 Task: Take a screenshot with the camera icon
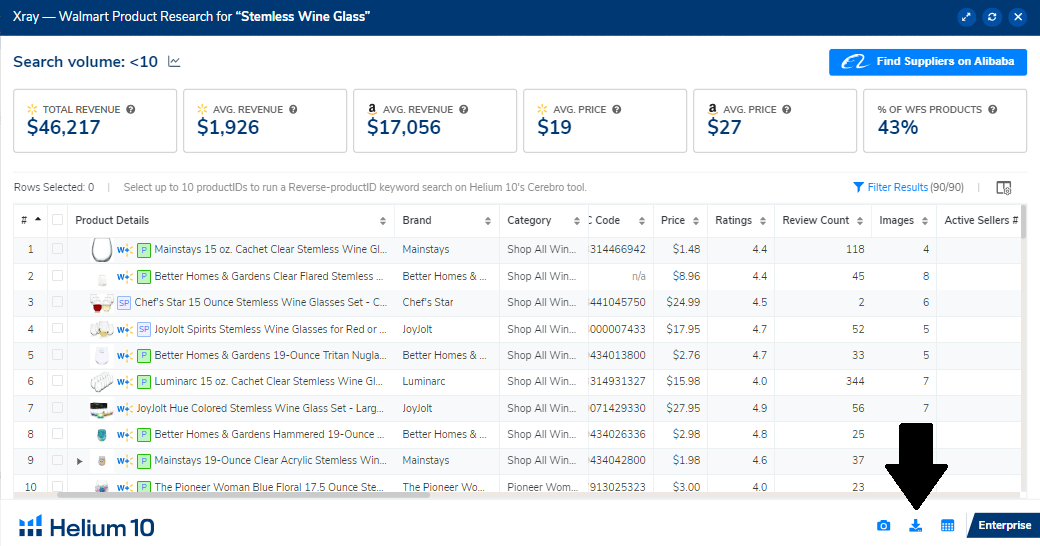pos(883,525)
